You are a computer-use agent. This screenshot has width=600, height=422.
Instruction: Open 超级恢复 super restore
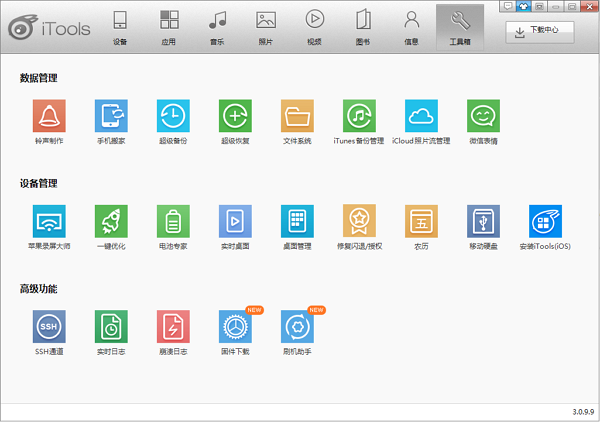click(235, 116)
